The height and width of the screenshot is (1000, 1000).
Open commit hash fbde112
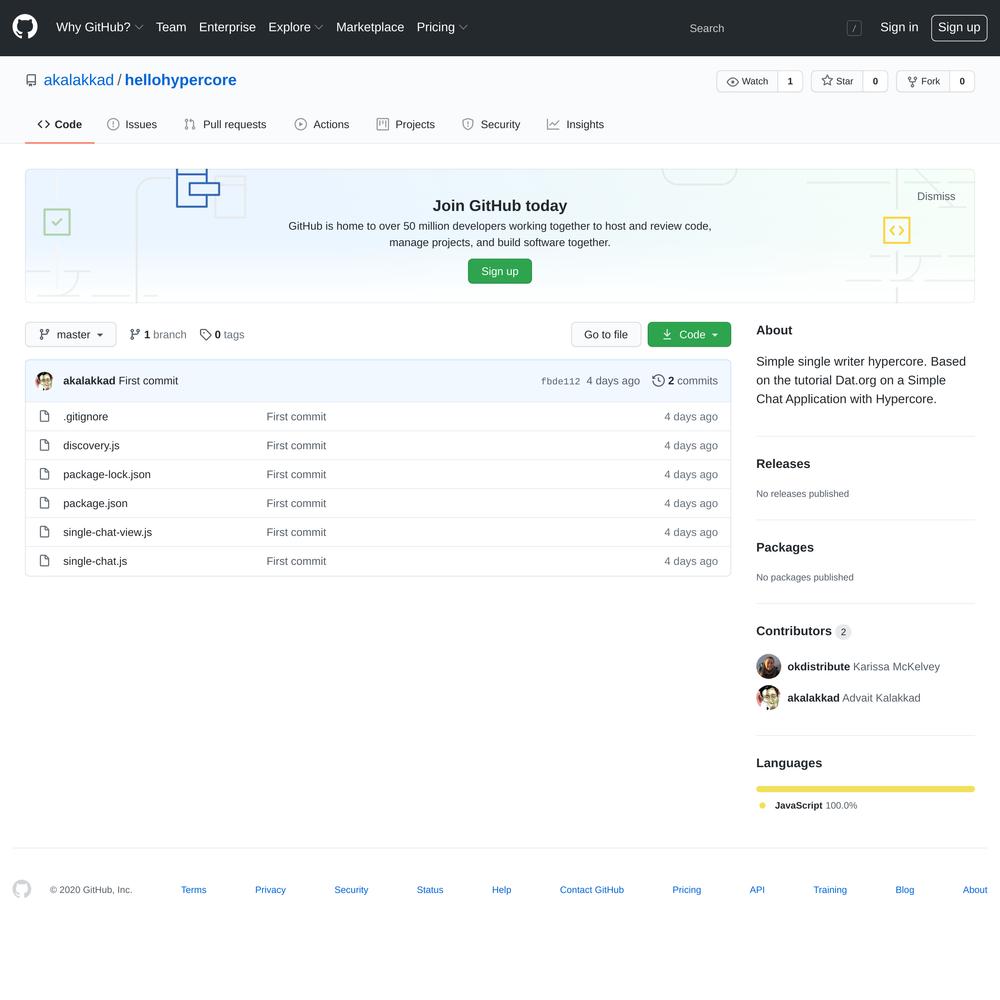(561, 381)
